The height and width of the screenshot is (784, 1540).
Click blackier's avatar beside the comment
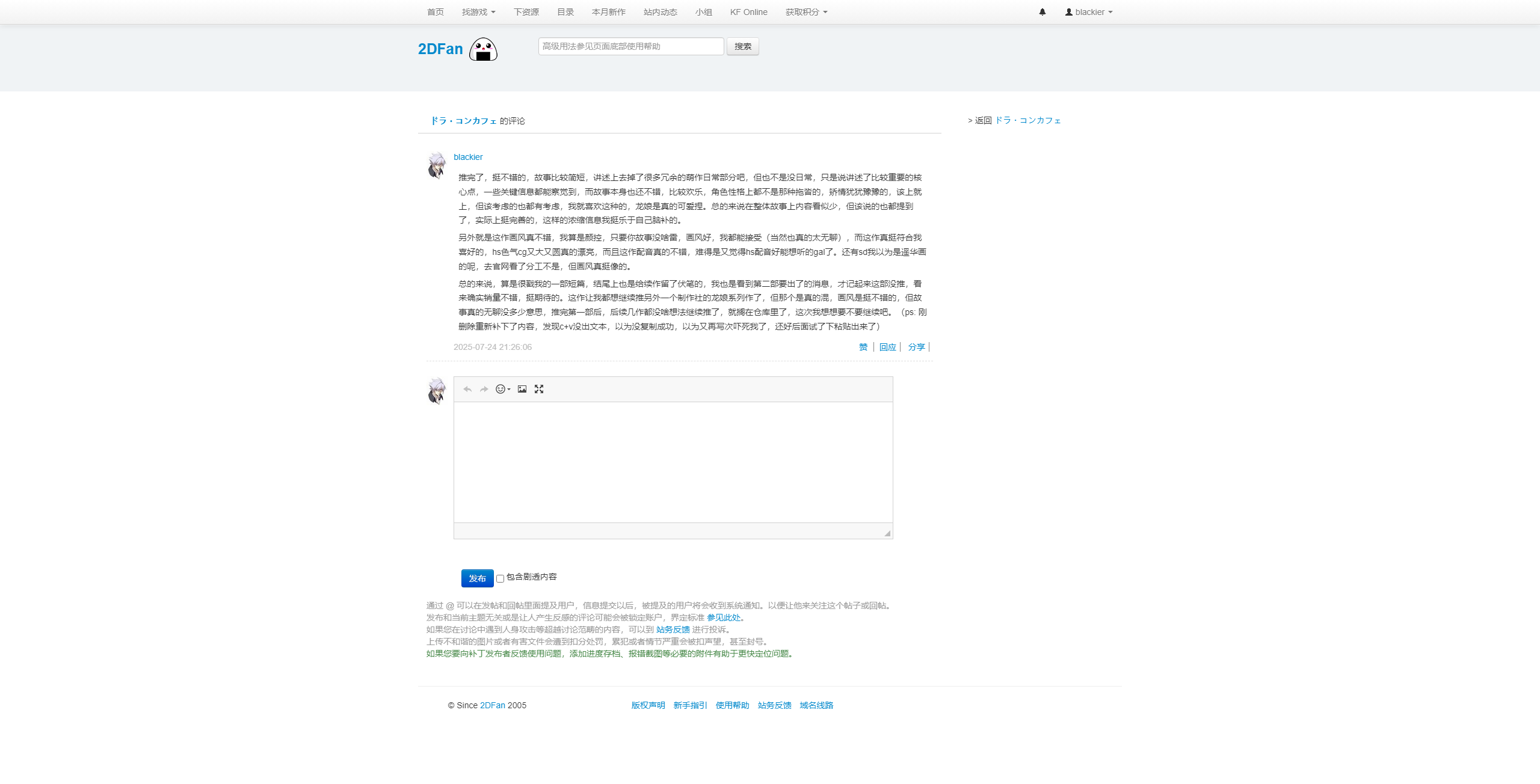437,166
